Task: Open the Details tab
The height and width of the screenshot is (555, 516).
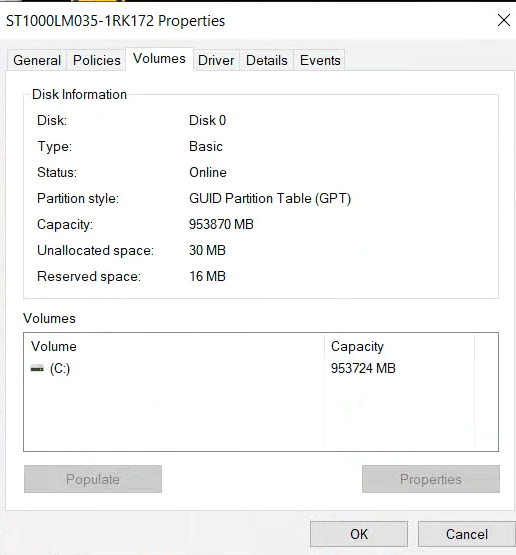Action: (266, 60)
